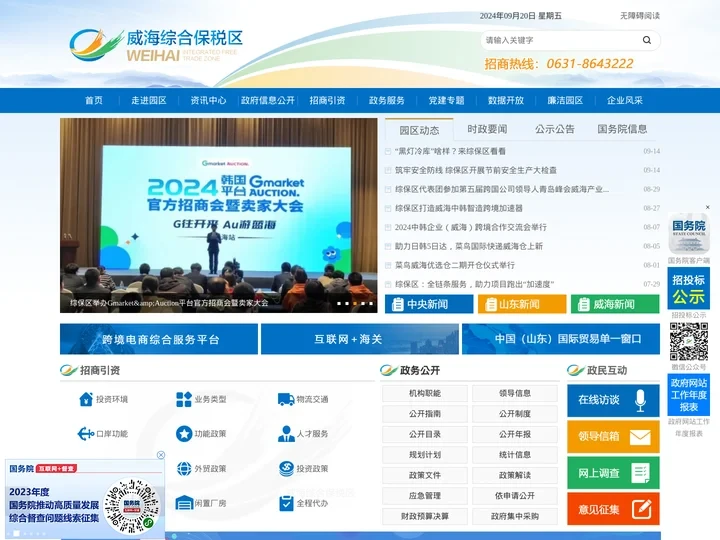
Task: Open news 助力日韩5日达，菜鸟国际快递威海仓上新
Action: point(469,246)
